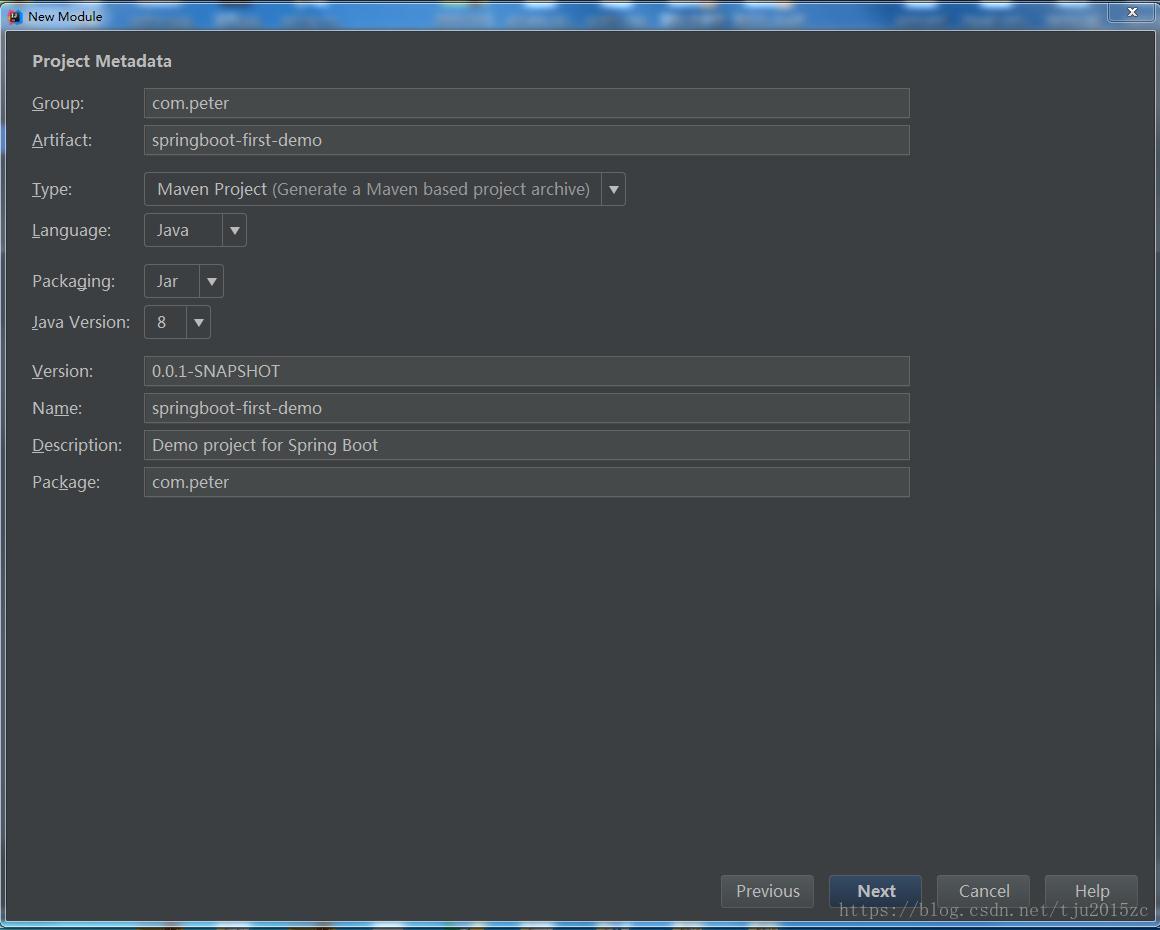Click the IntelliJ icon in title bar
The width and height of the screenshot is (1160, 930).
pyautogui.click(x=15, y=16)
